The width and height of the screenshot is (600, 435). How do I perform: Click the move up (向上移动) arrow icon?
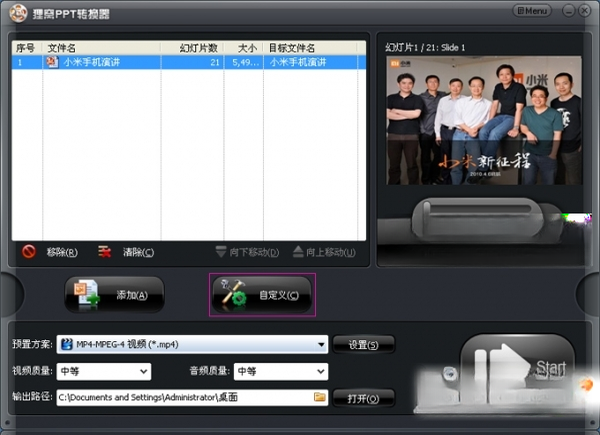(298, 252)
